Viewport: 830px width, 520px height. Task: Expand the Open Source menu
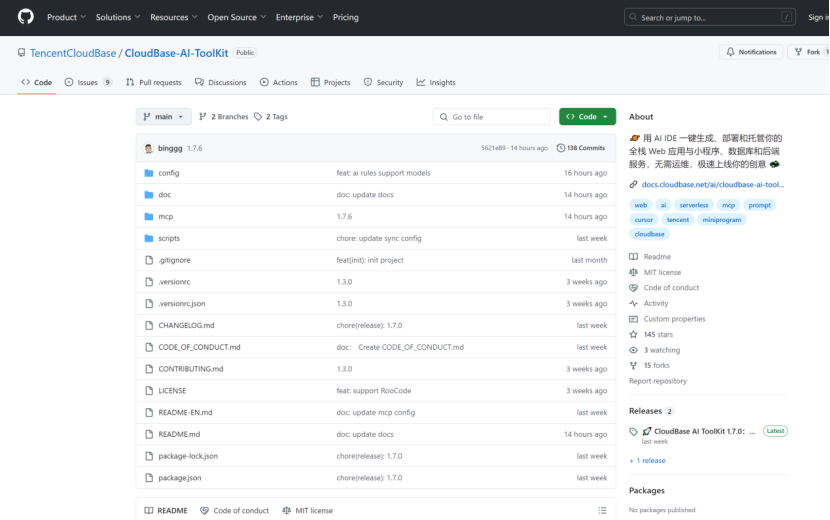tap(236, 17)
